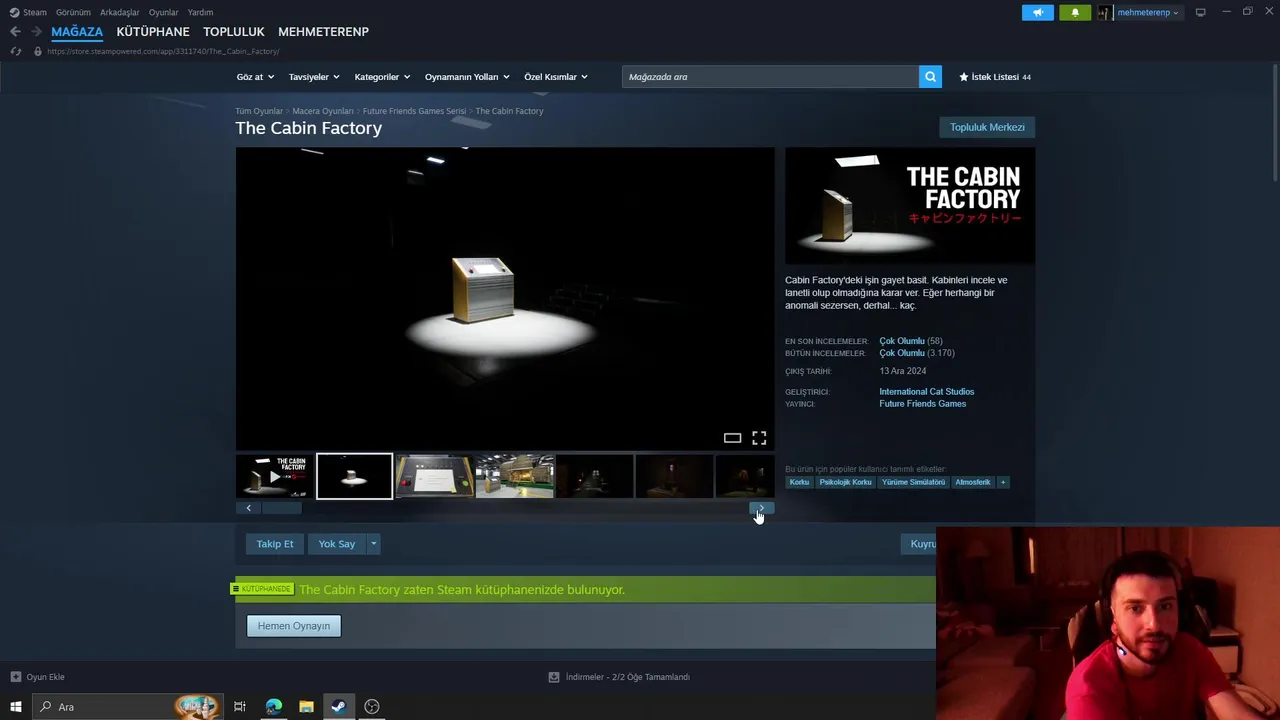Open Task View on the taskbar
Screen dimensions: 1280x720
coord(240,707)
